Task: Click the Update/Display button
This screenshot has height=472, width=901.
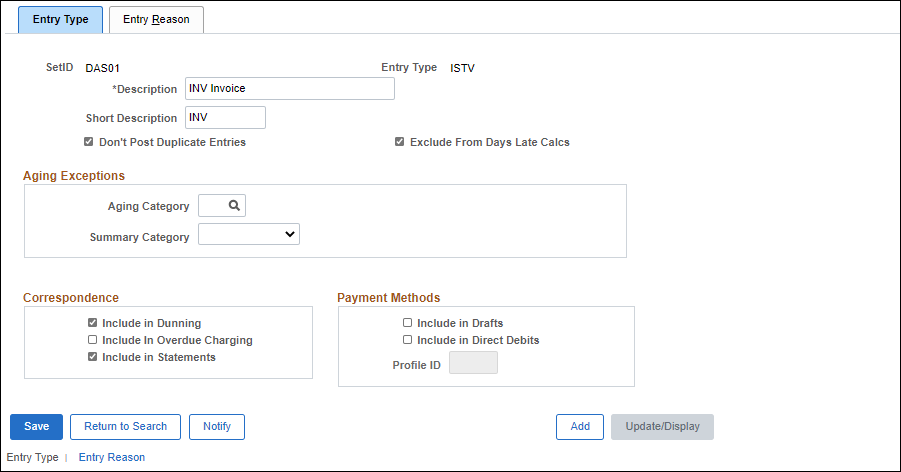Action: tap(662, 426)
